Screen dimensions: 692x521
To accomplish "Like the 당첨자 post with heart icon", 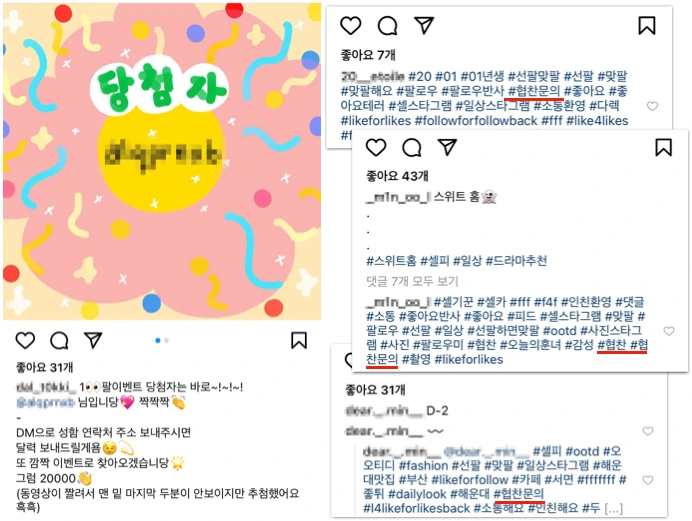I will click(25, 341).
